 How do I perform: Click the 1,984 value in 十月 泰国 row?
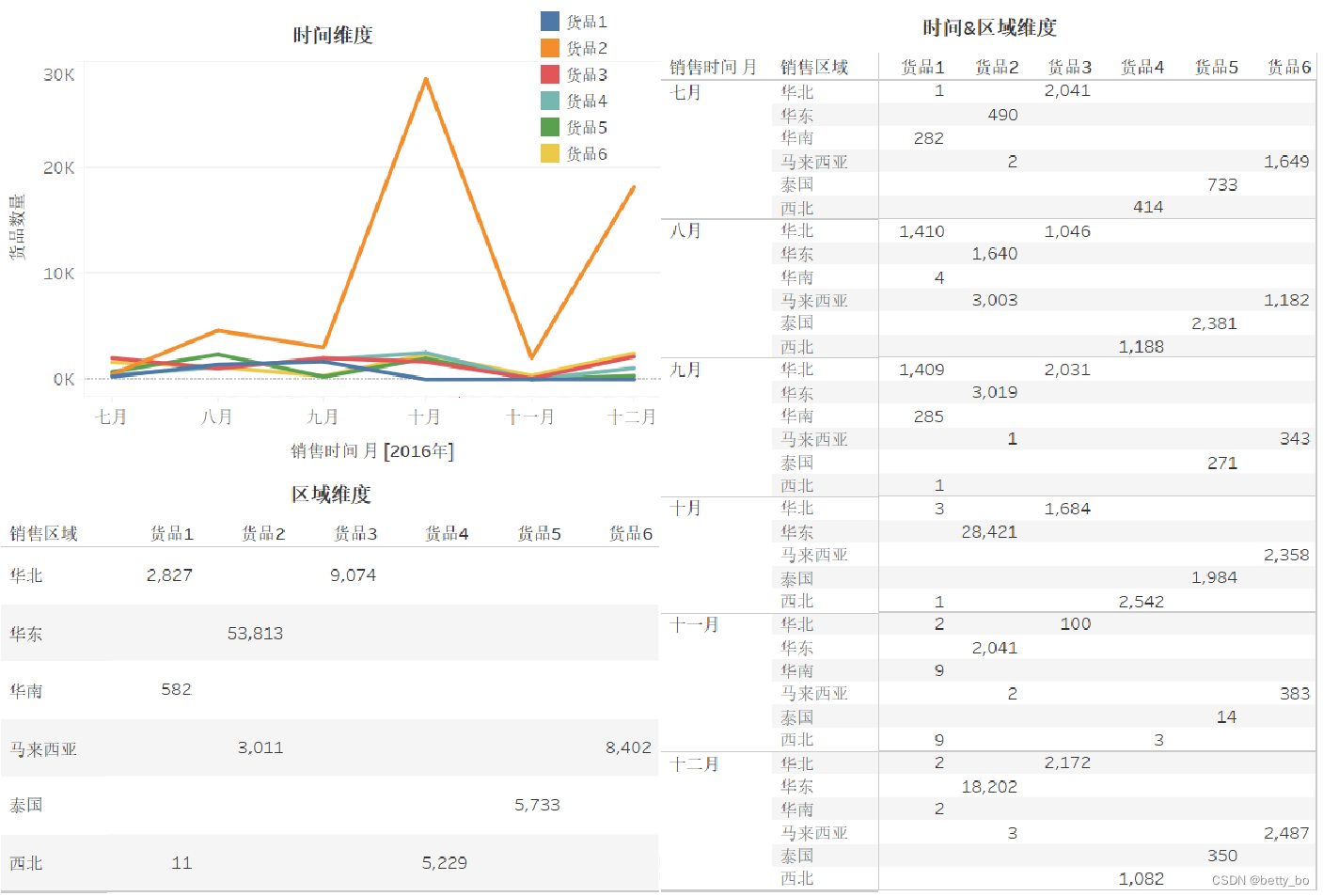coord(1214,577)
